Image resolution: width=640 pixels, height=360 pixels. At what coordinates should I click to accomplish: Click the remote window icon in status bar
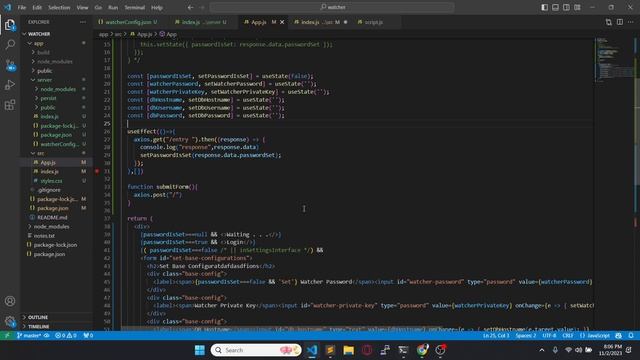point(7,336)
